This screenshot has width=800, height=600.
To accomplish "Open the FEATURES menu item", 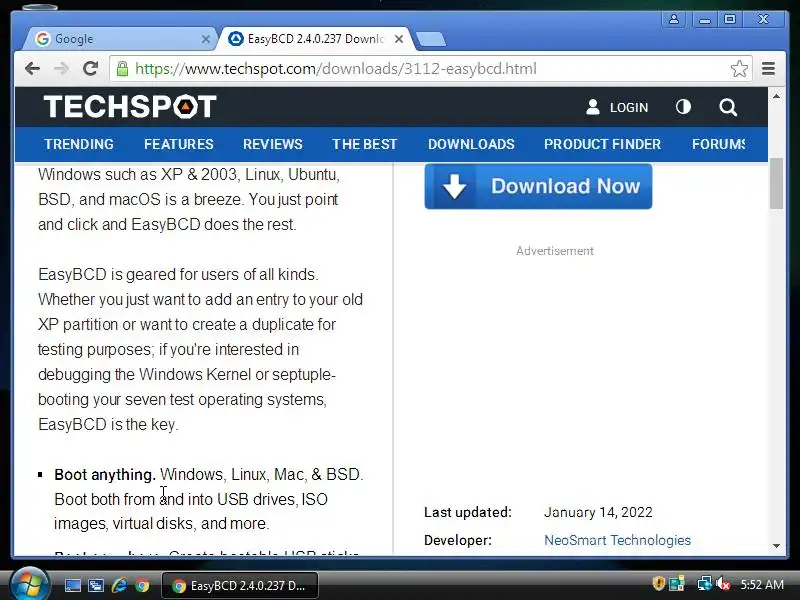I will 179,144.
